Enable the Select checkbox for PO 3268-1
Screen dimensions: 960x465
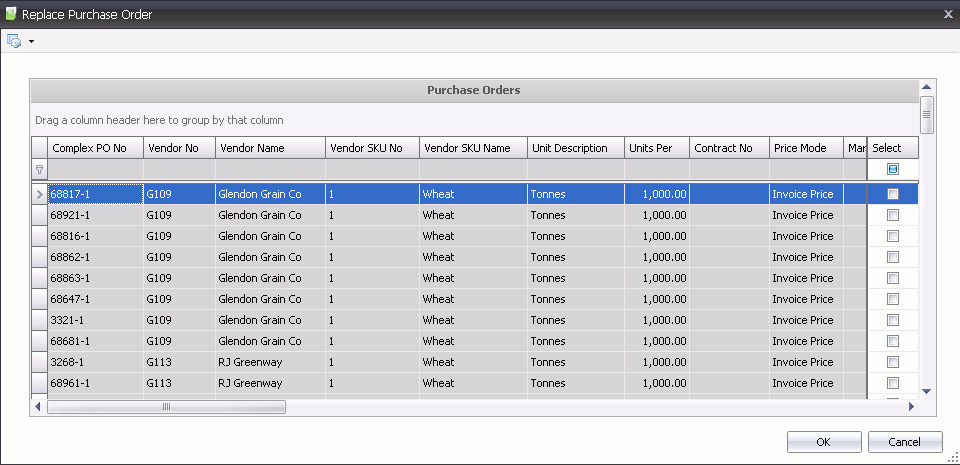tap(893, 362)
